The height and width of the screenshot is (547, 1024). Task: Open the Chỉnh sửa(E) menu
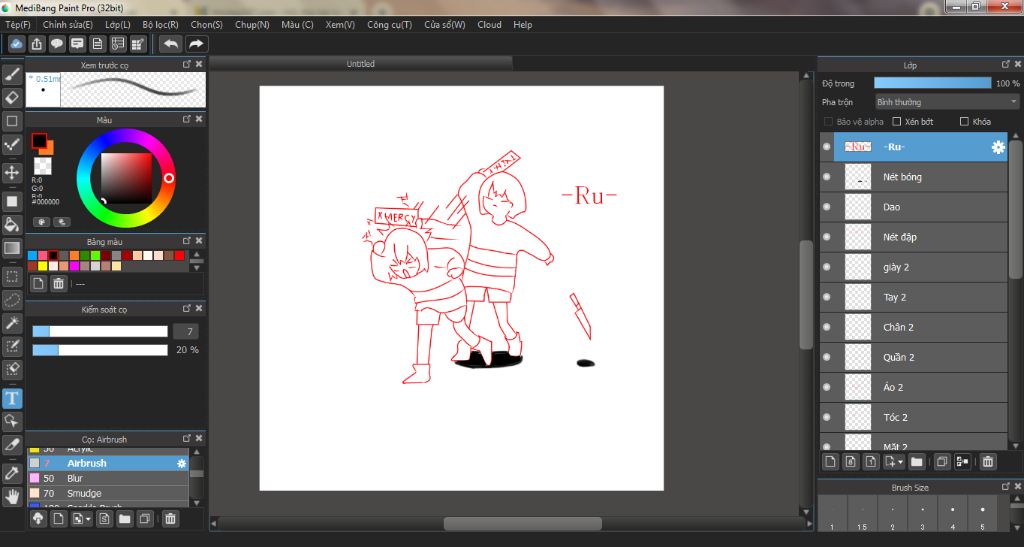pyautogui.click(x=68, y=24)
